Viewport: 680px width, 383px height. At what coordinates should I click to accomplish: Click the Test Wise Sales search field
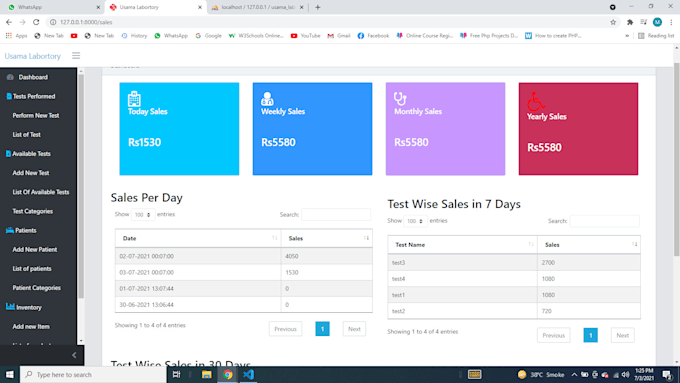[604, 221]
